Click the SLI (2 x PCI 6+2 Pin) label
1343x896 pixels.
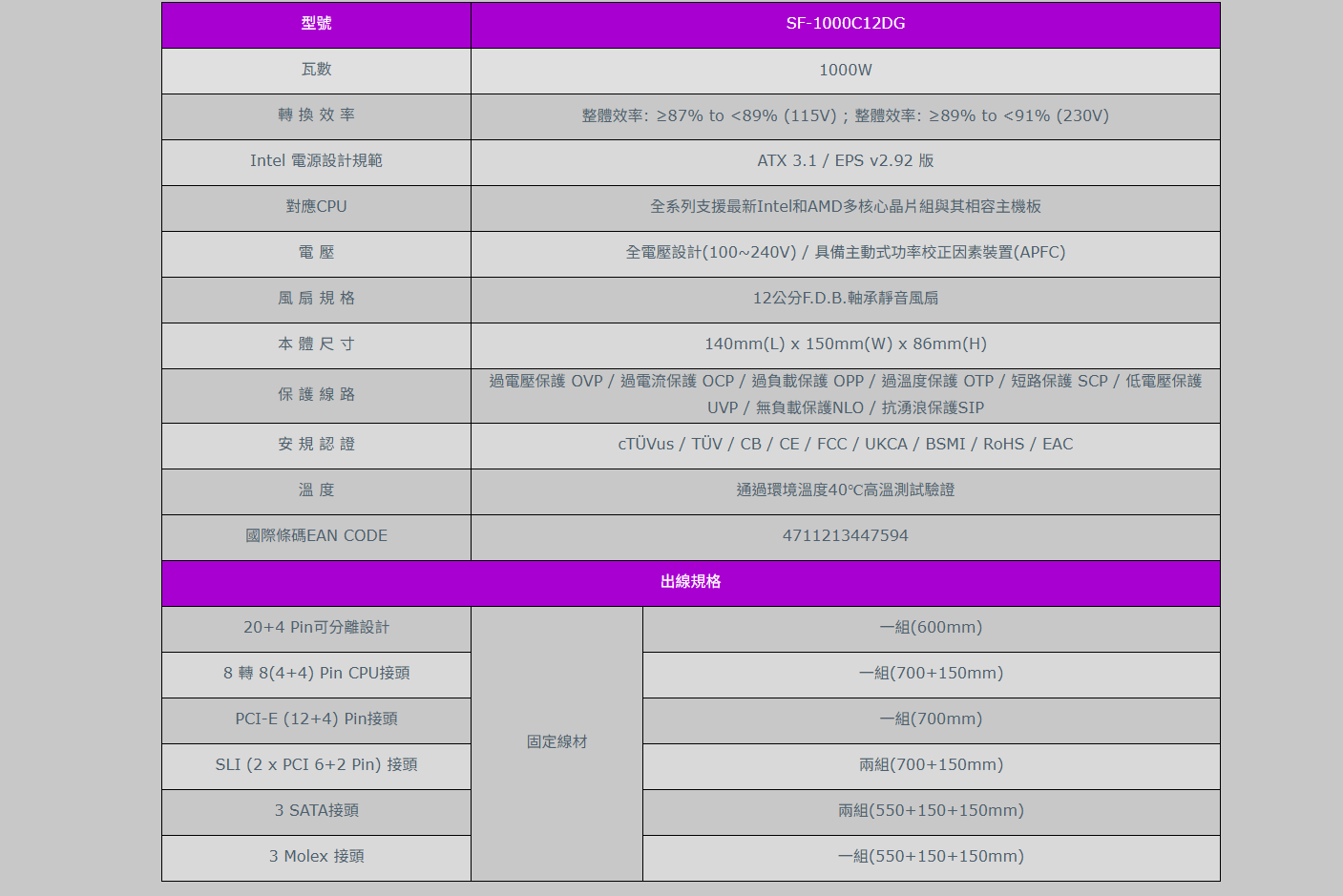tap(316, 765)
